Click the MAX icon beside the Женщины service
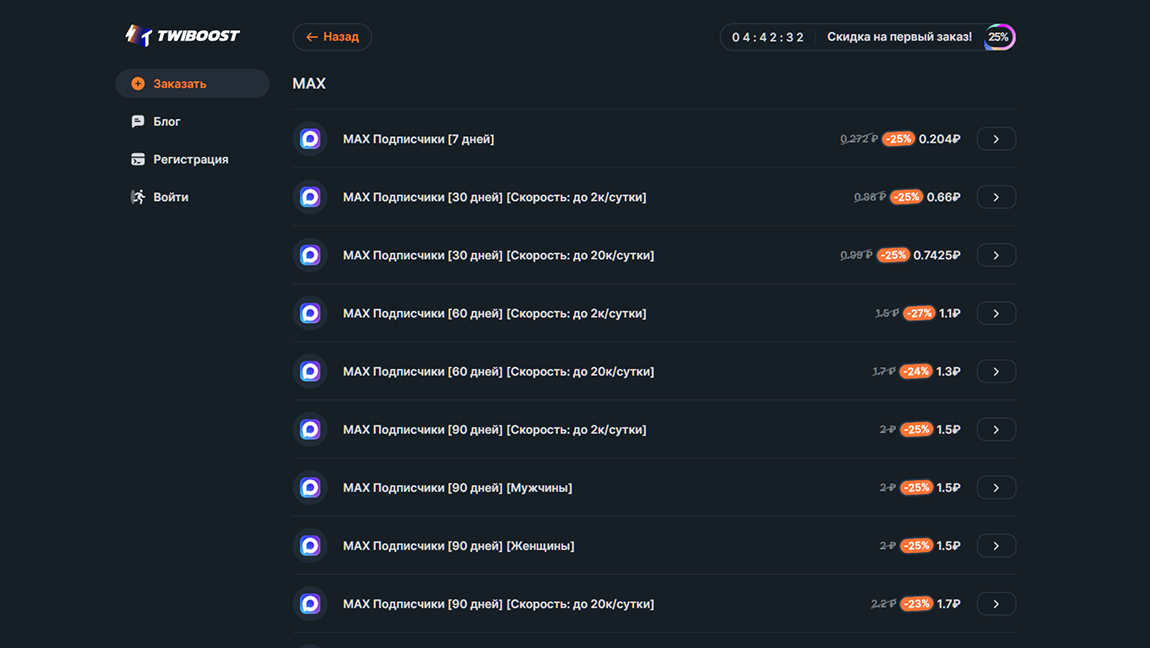1150x648 pixels. click(310, 545)
